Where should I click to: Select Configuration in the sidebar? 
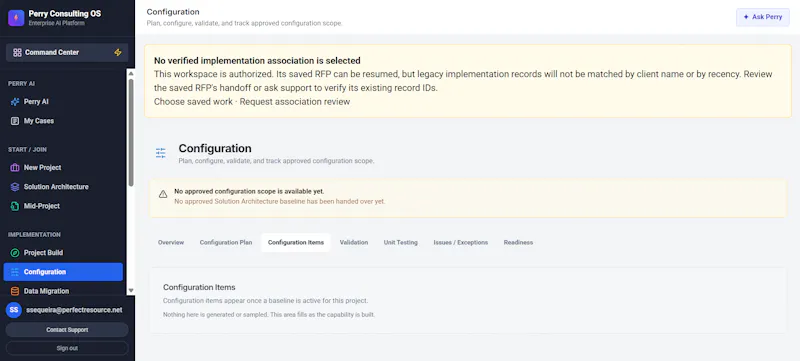point(63,272)
